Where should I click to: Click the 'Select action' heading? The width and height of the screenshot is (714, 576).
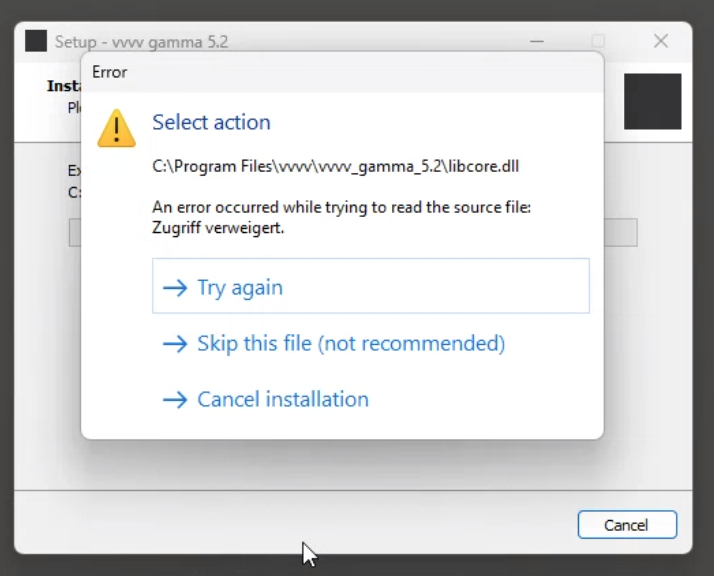coord(211,122)
